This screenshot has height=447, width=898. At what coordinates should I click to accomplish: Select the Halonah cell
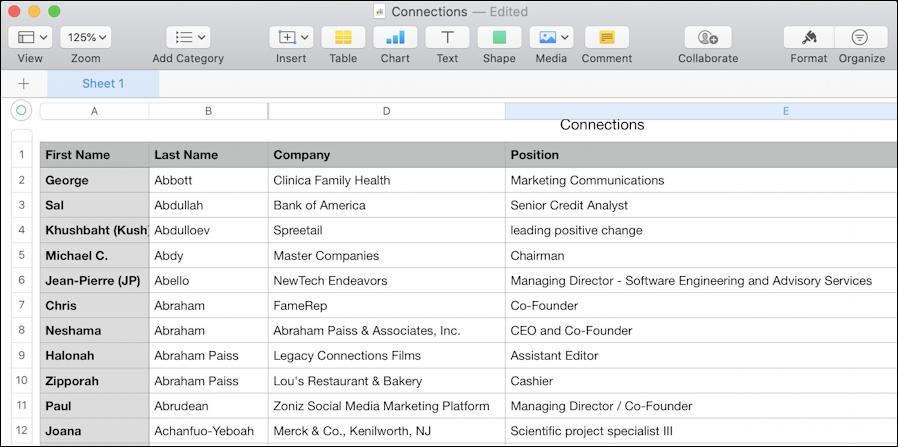[x=94, y=356]
